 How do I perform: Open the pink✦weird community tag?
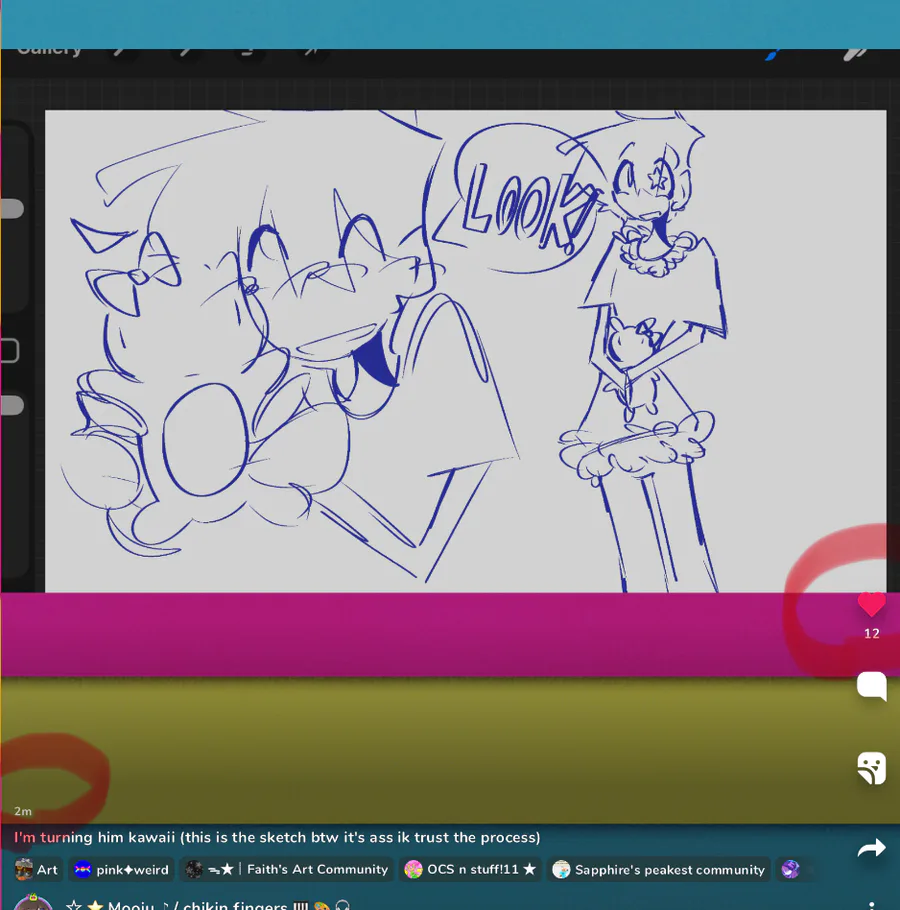pos(121,869)
